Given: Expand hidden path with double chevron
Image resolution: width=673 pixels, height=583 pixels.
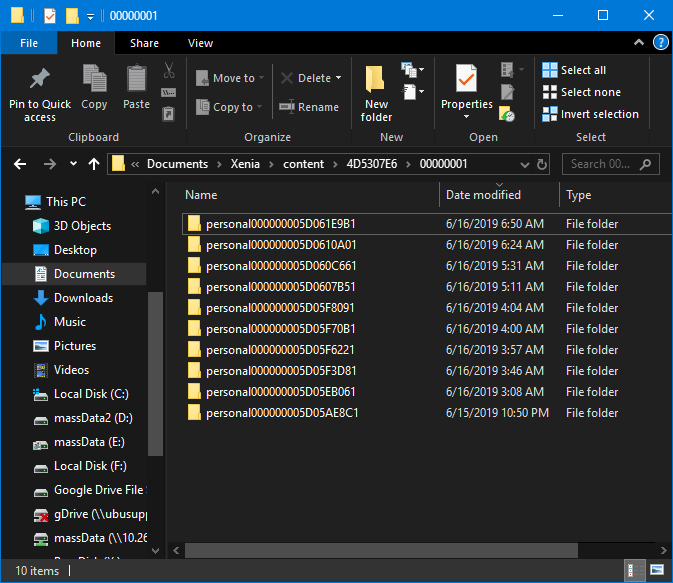Looking at the screenshot, I should [x=135, y=164].
